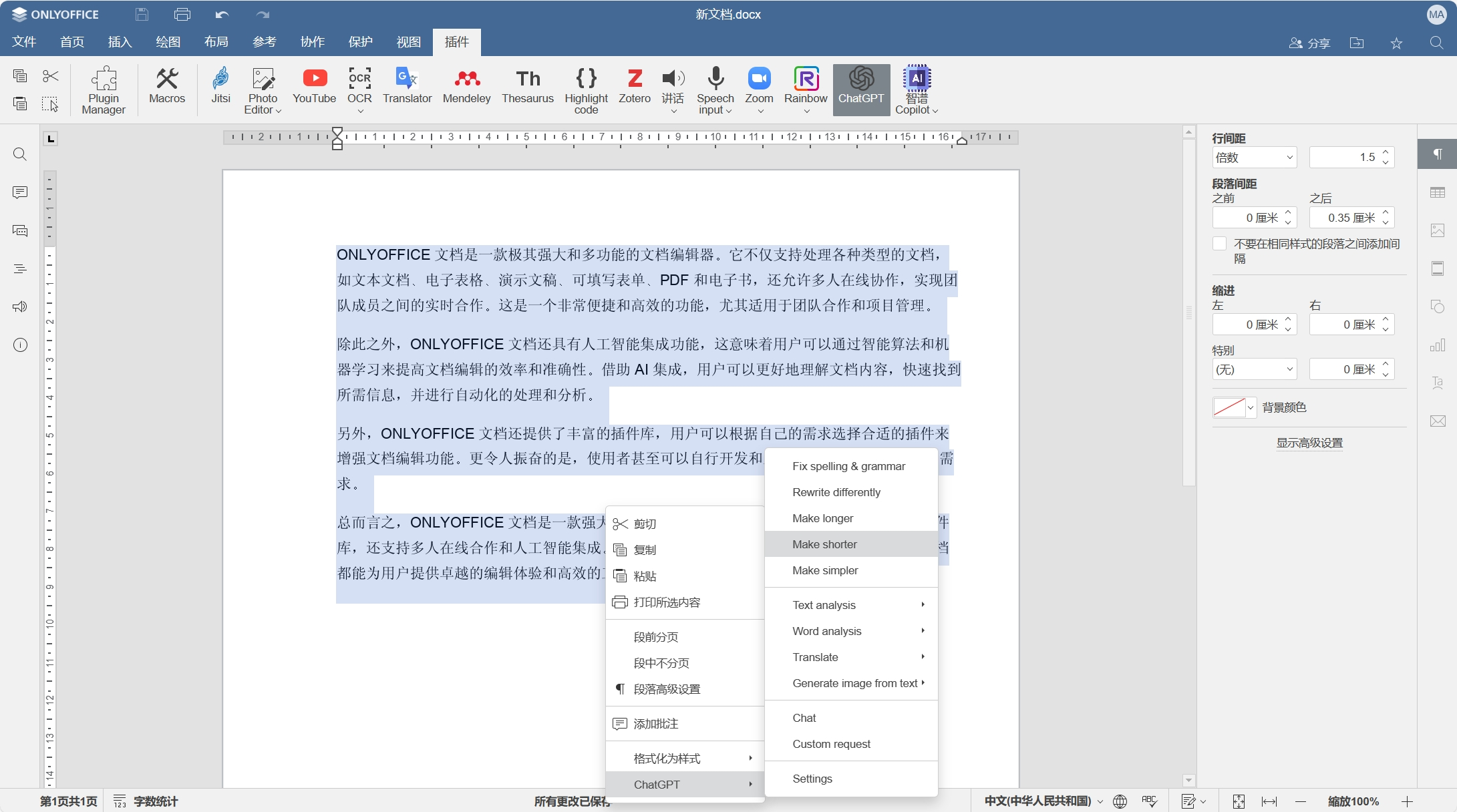Open the Thesaurus plugin

coord(528,85)
